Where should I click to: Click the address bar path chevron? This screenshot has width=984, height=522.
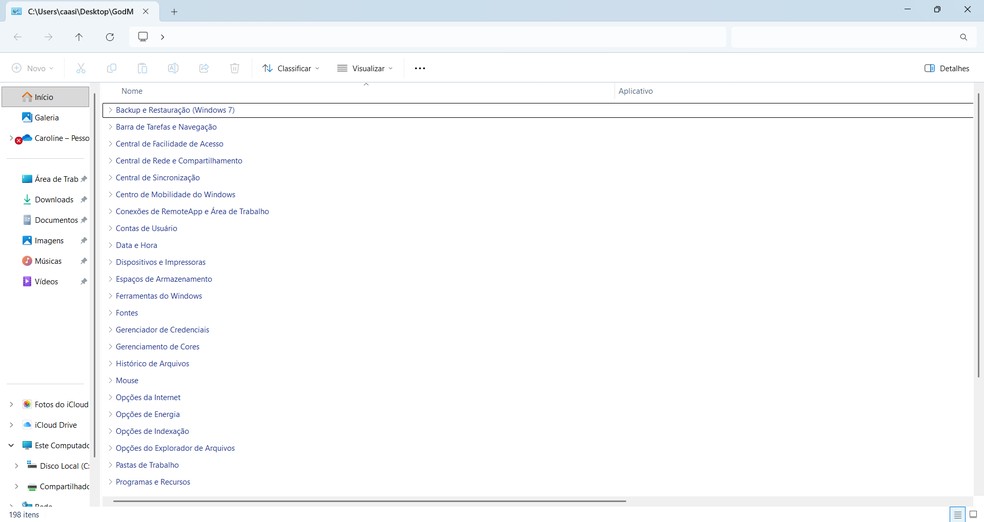(163, 37)
